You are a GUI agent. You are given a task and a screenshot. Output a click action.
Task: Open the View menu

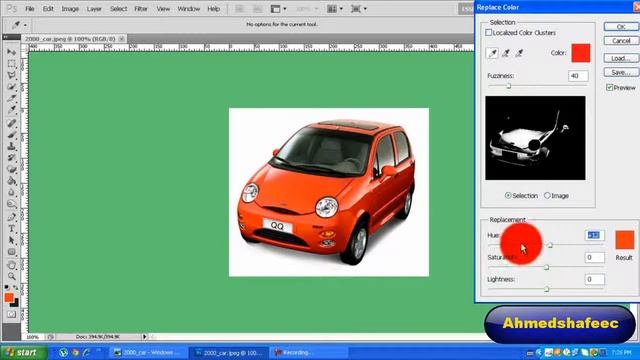click(163, 9)
